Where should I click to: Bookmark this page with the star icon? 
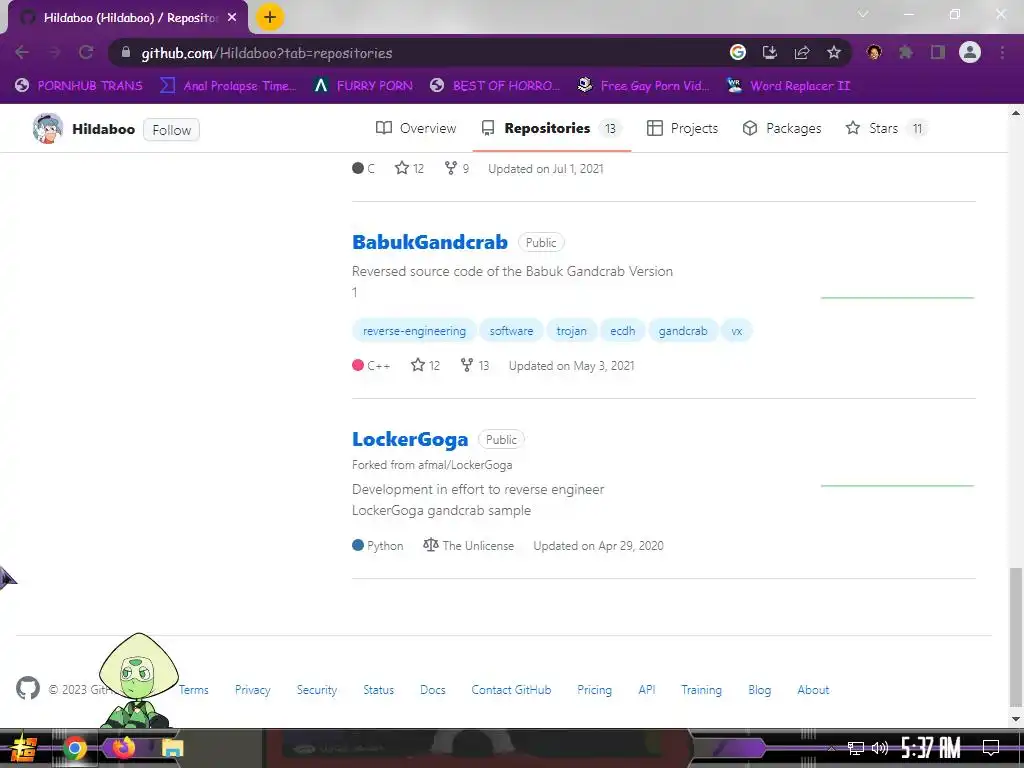pyautogui.click(x=834, y=52)
